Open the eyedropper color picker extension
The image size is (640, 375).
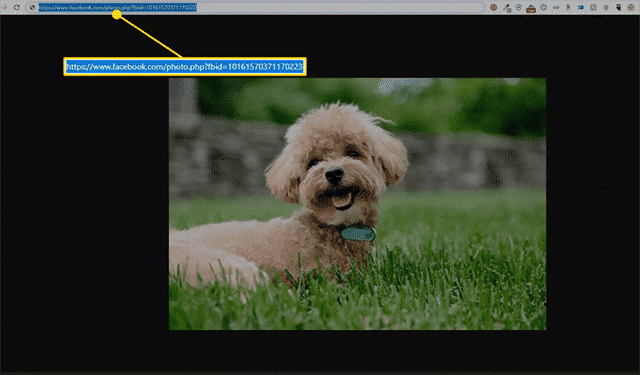point(507,8)
